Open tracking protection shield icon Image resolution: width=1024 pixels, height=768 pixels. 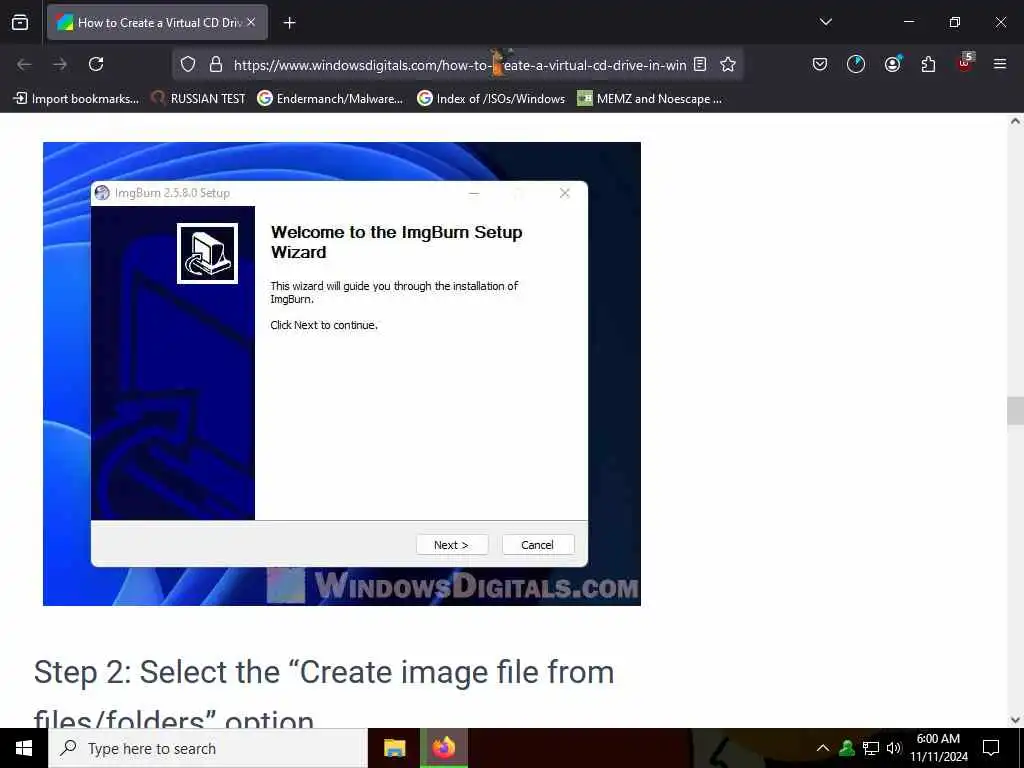click(188, 64)
